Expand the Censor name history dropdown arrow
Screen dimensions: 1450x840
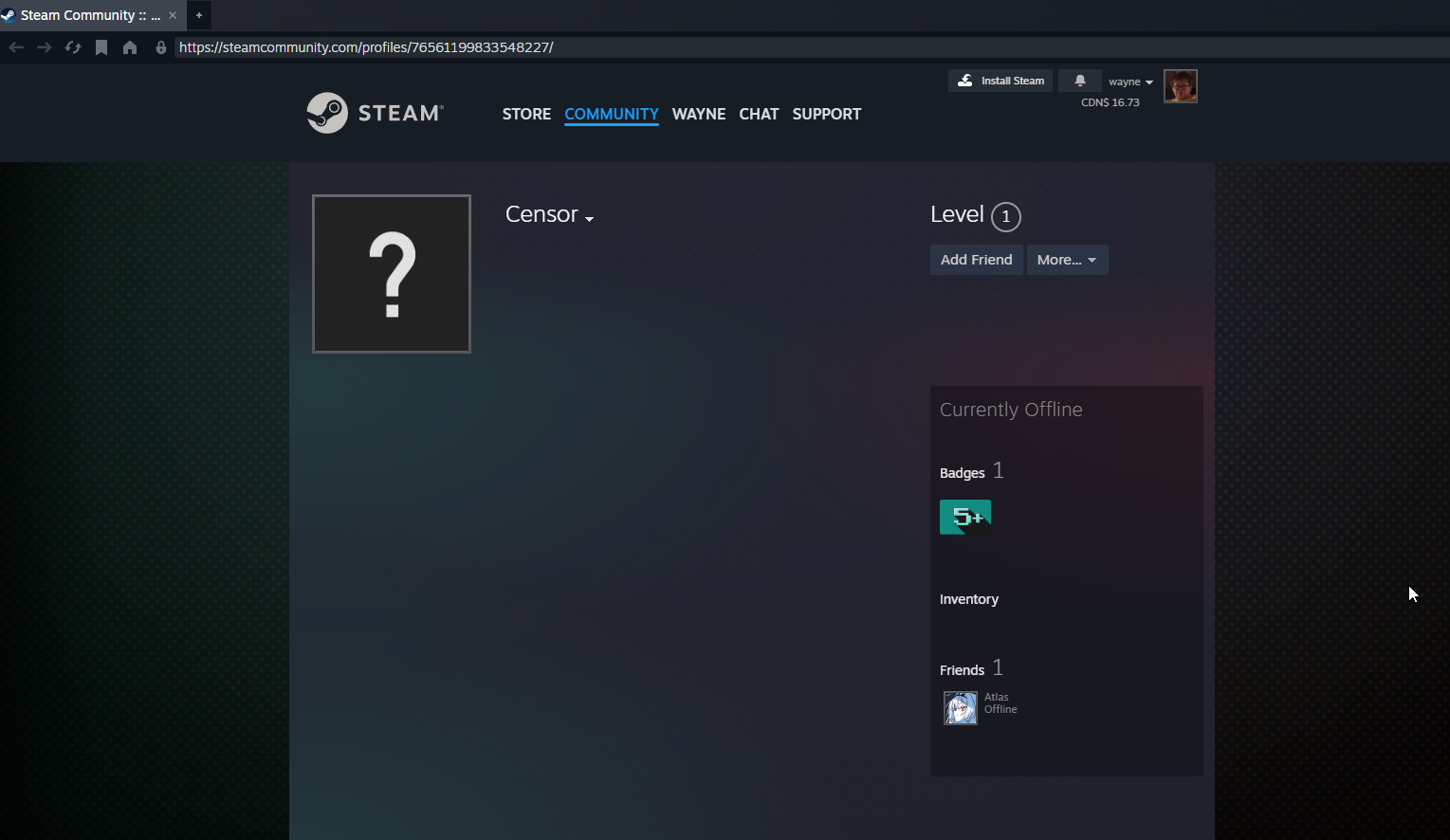pos(589,219)
